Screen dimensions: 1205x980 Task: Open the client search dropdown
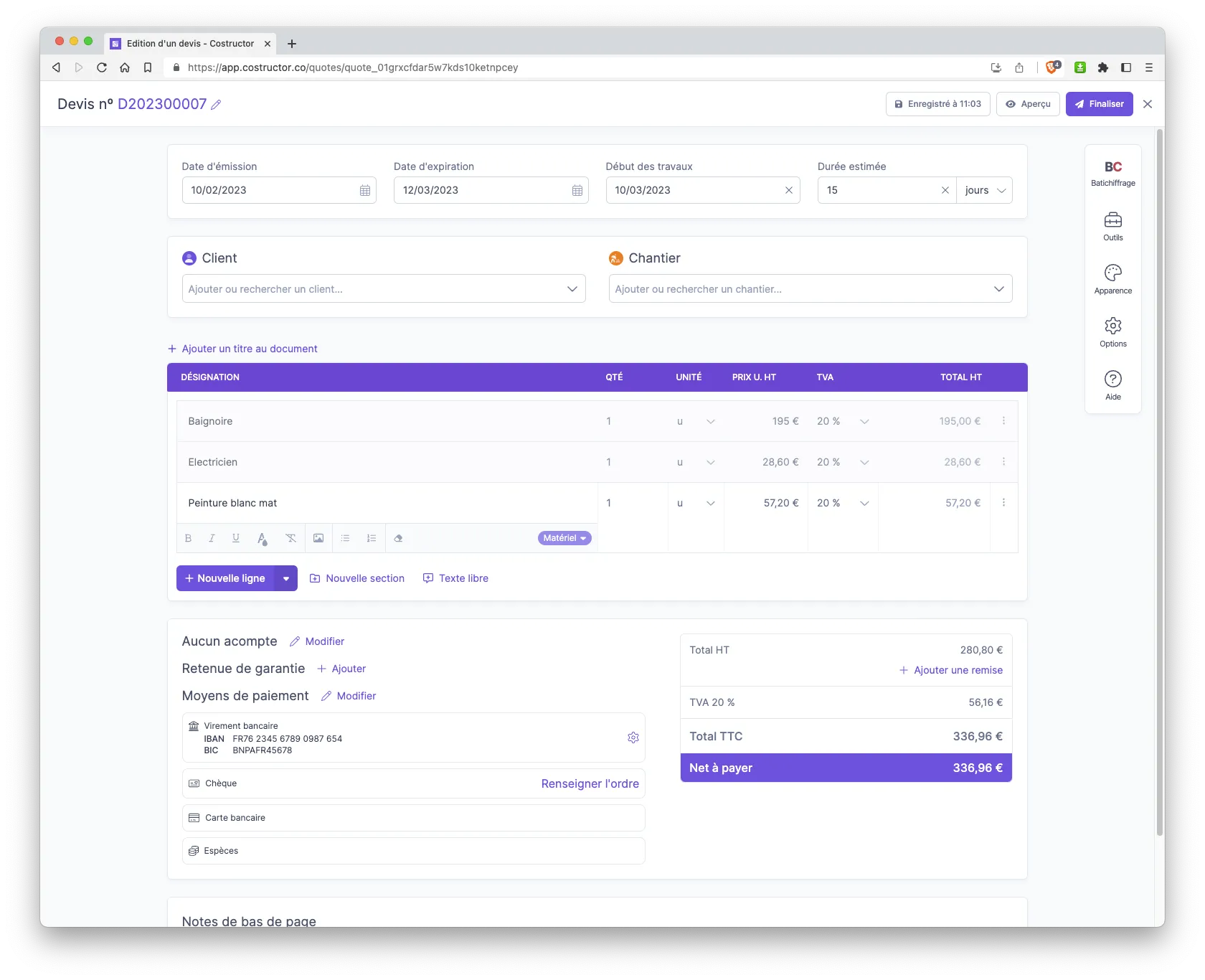click(384, 288)
